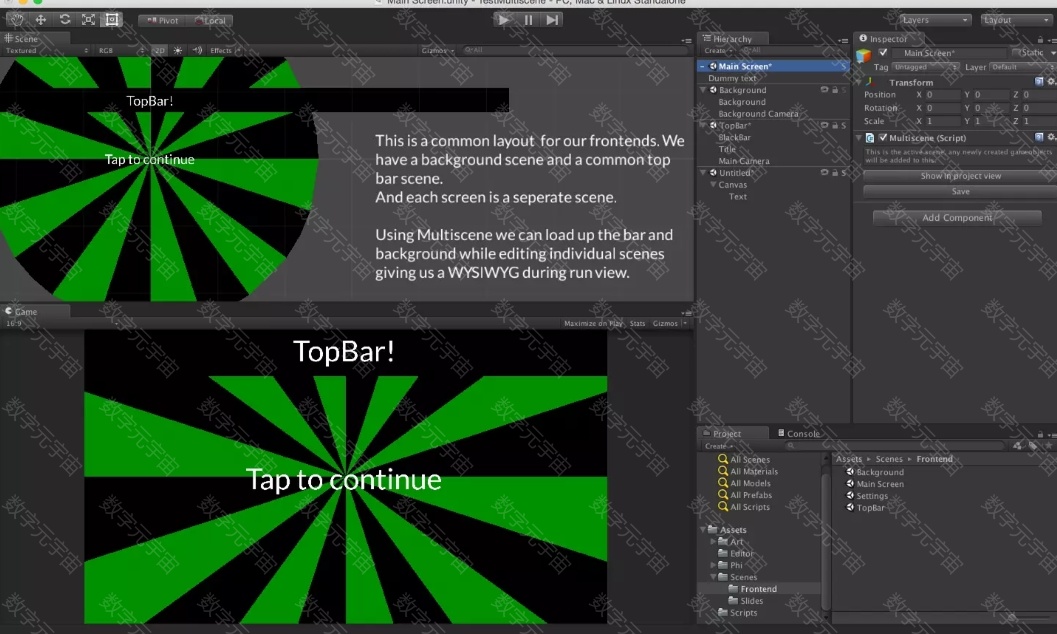
Task: Open Multiscene script help icon
Action: point(1039,137)
